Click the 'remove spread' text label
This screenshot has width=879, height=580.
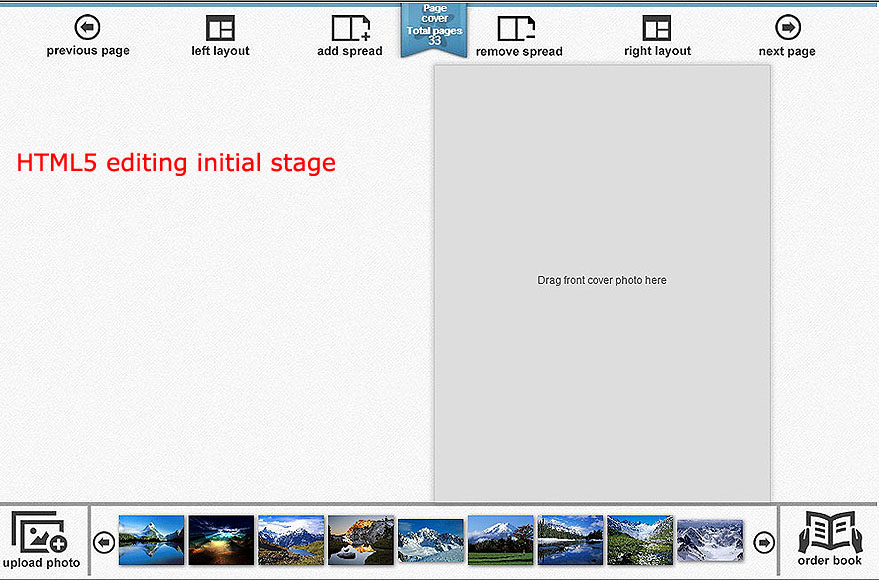(519, 52)
